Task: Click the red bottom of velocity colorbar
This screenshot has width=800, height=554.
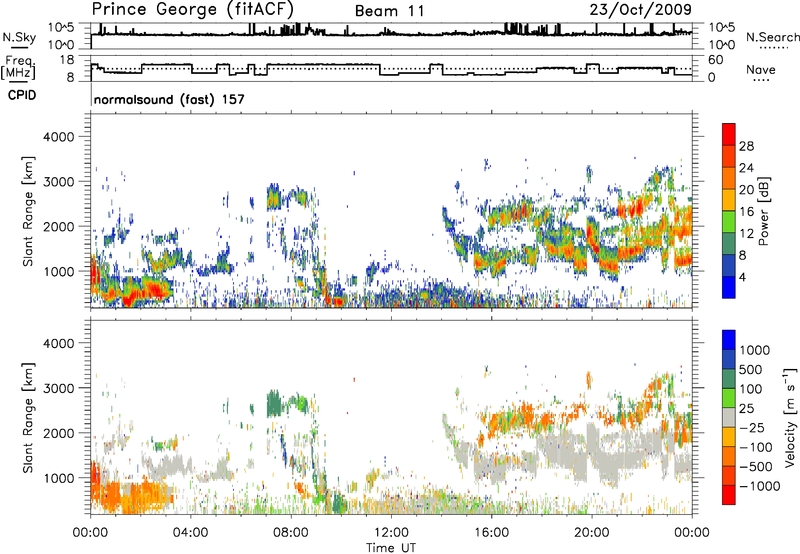Action: point(729,495)
